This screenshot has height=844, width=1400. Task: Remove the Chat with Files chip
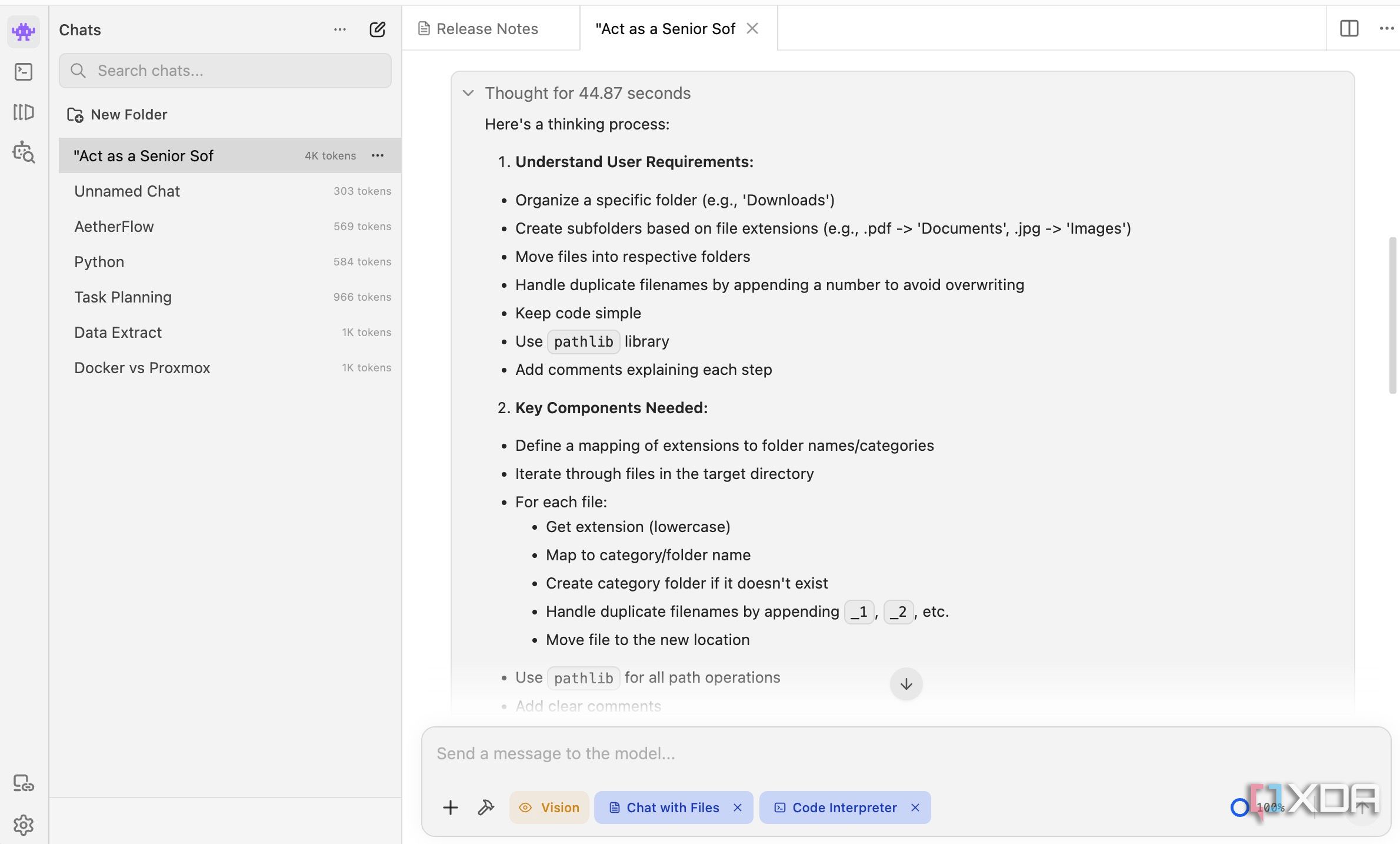[738, 808]
